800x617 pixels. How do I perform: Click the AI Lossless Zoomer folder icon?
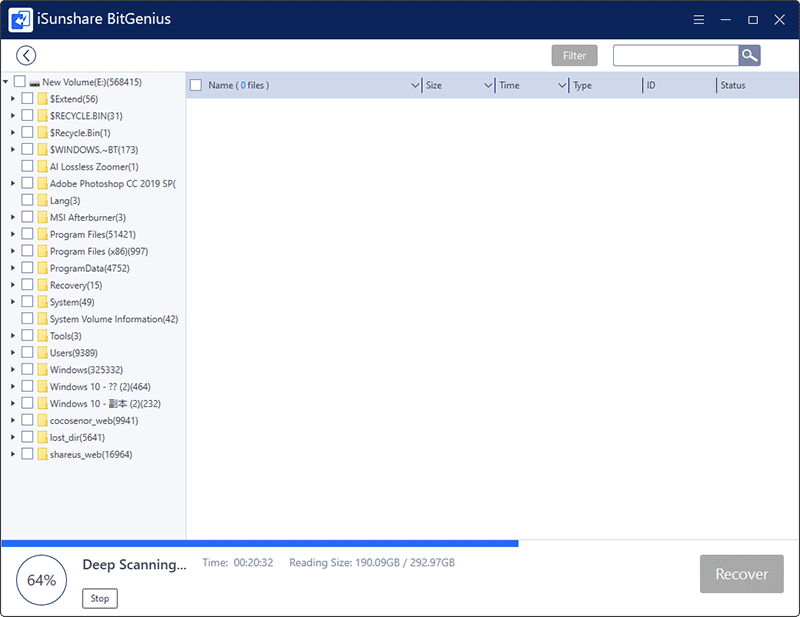[x=42, y=166]
